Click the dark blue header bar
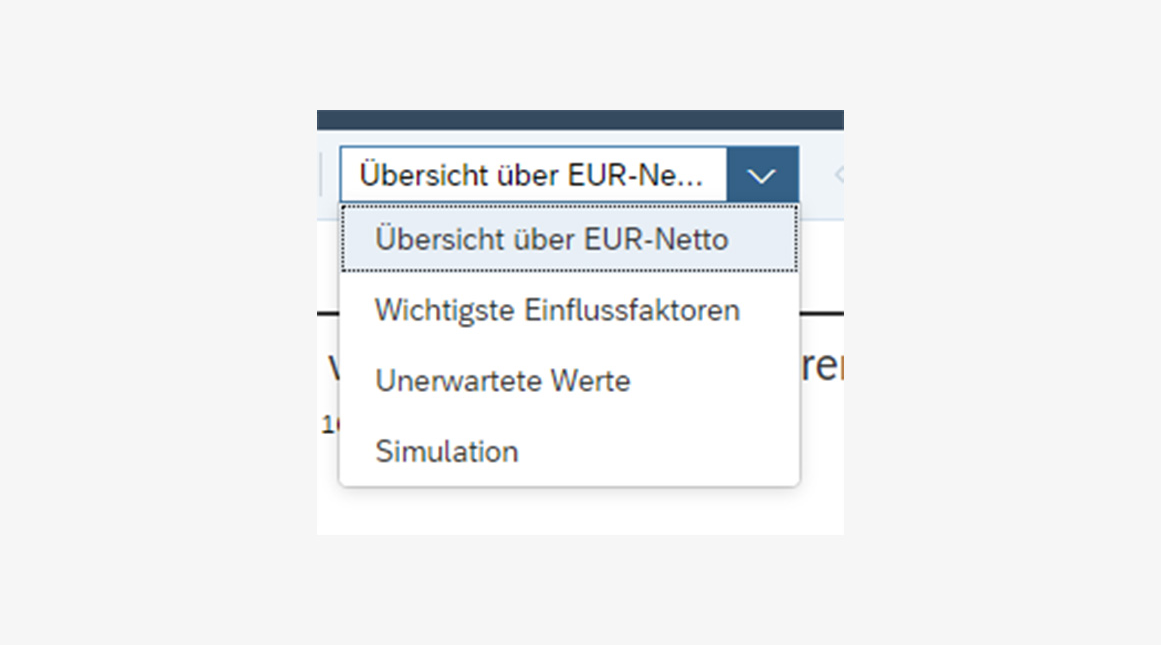Viewport: 1161px width, 645px height. 580,120
